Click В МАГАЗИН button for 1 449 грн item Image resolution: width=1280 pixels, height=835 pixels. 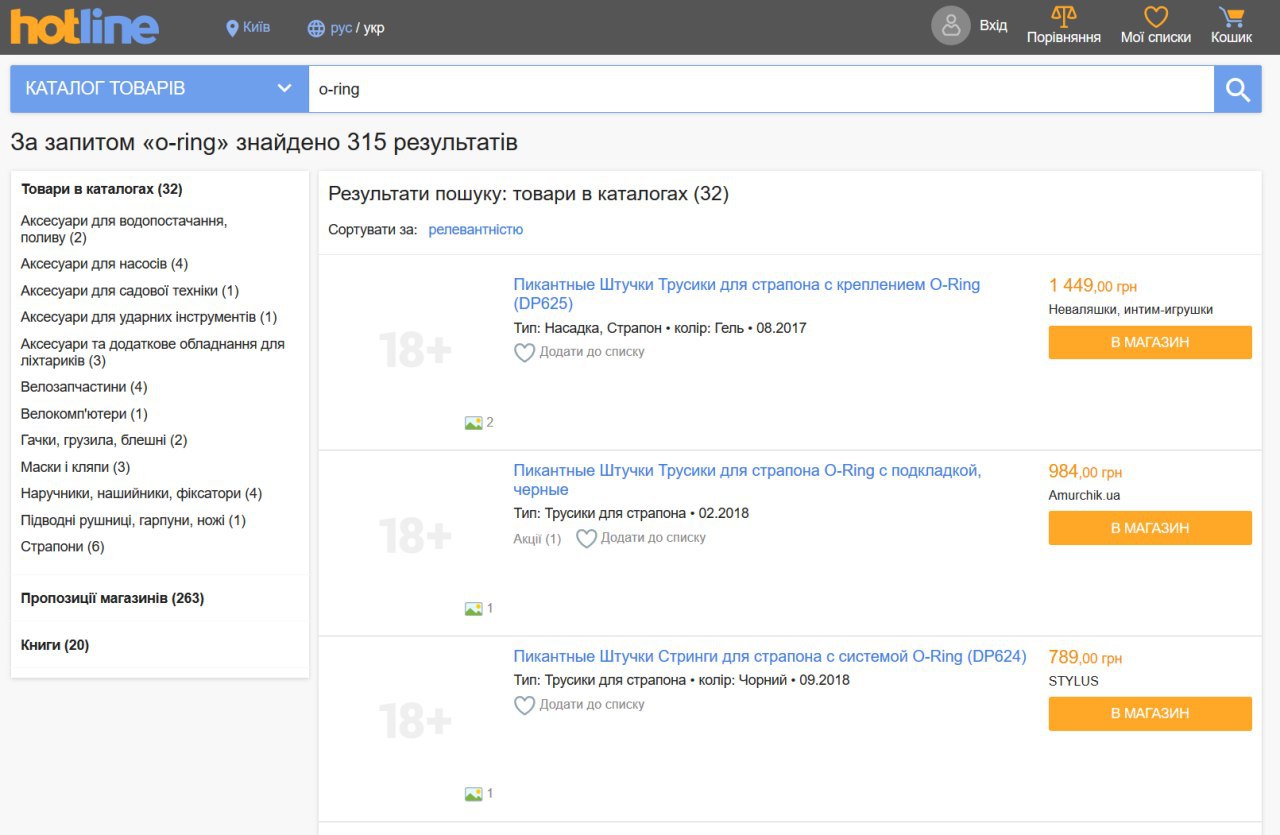1150,342
